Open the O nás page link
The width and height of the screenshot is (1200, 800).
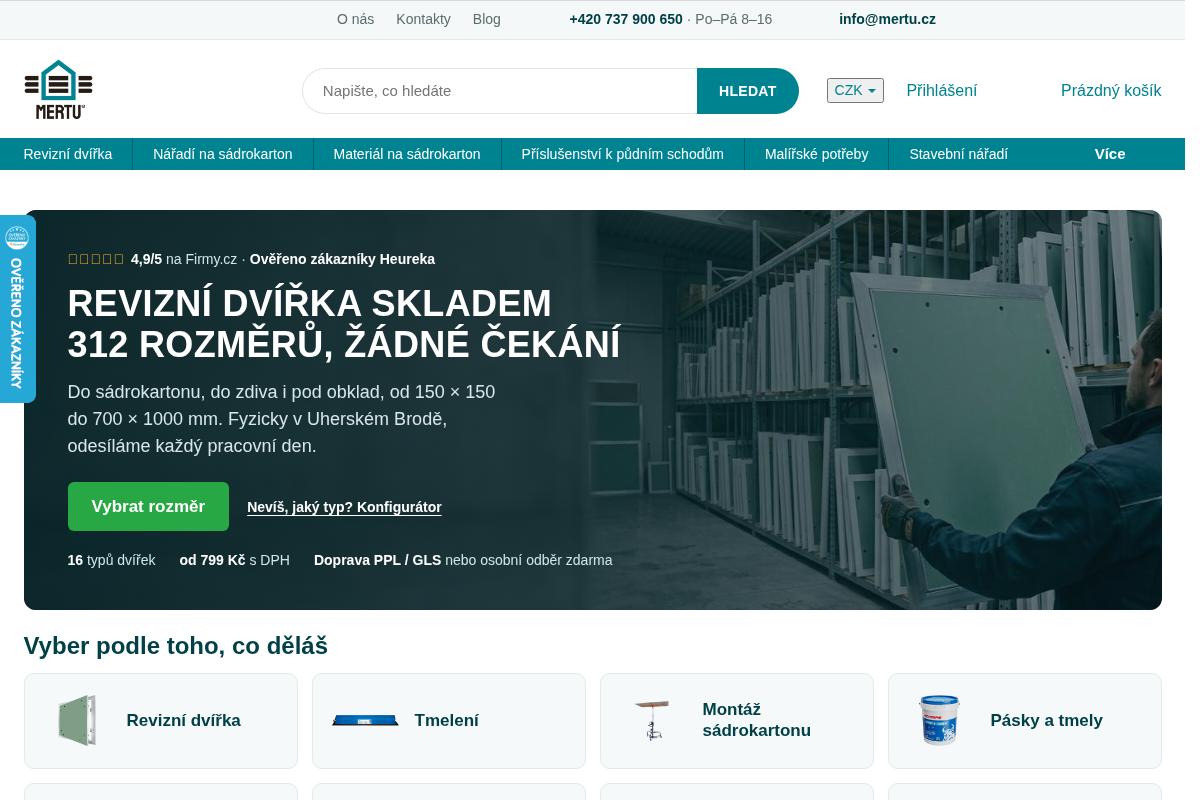(x=355, y=19)
